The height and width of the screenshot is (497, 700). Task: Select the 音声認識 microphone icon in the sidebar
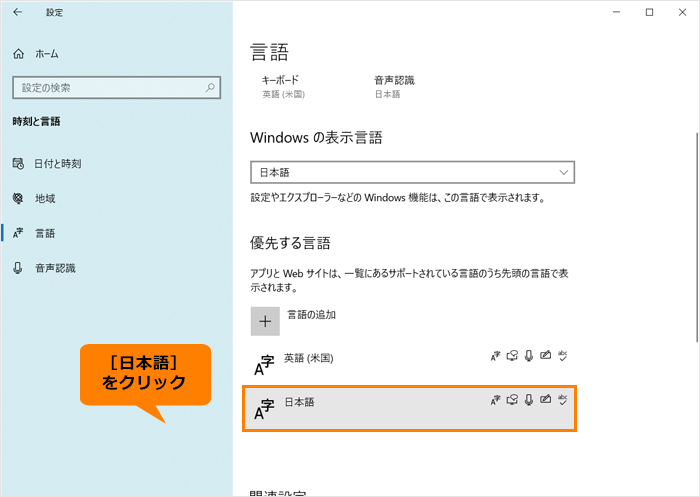(x=18, y=268)
